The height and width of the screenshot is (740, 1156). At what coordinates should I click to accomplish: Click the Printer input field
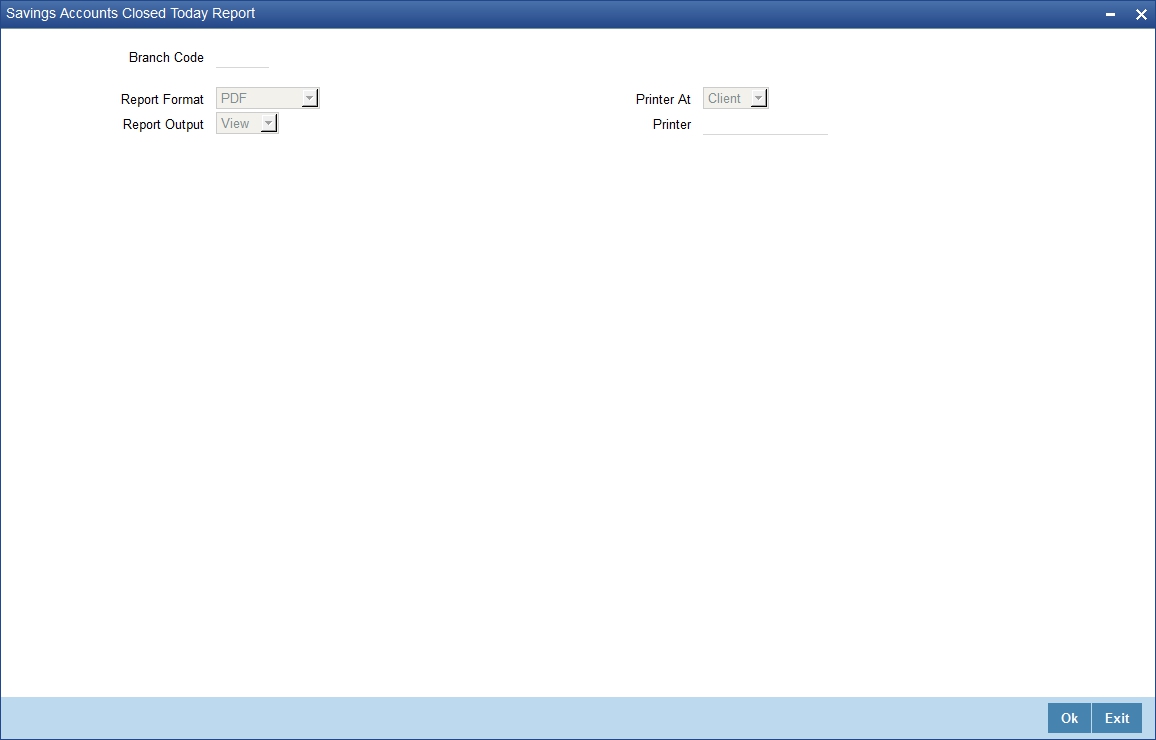coord(765,124)
